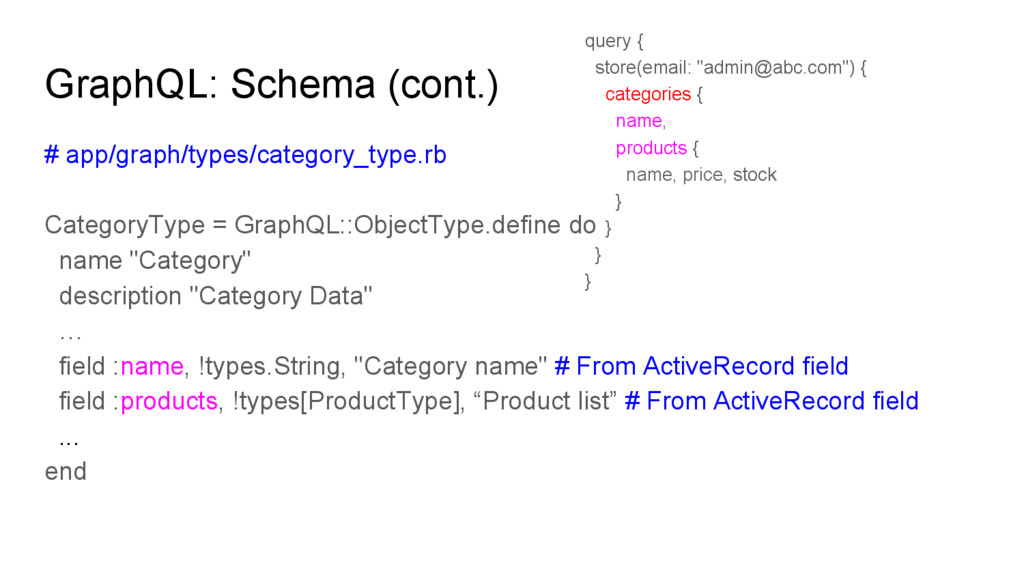This screenshot has width=1024, height=576.
Task: Click the first '# From ActiveRecord field' comment
Action: [x=701, y=366]
